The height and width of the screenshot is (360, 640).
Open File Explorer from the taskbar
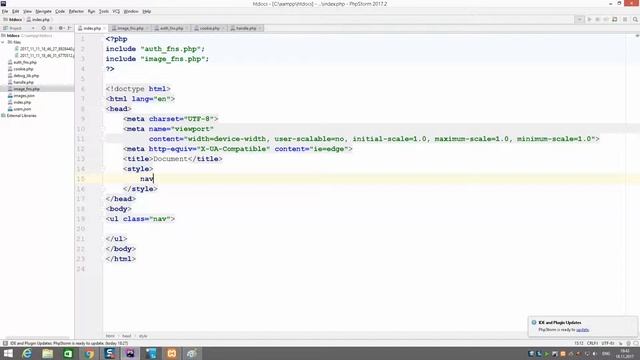click(x=48, y=353)
